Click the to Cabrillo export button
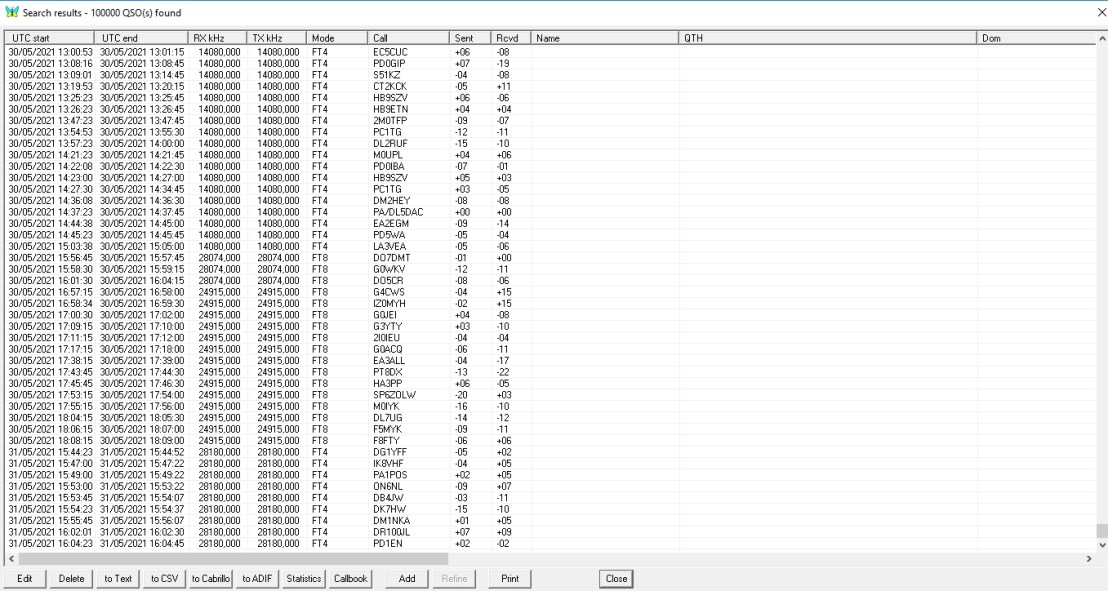The height and width of the screenshot is (591, 1108). (211, 578)
